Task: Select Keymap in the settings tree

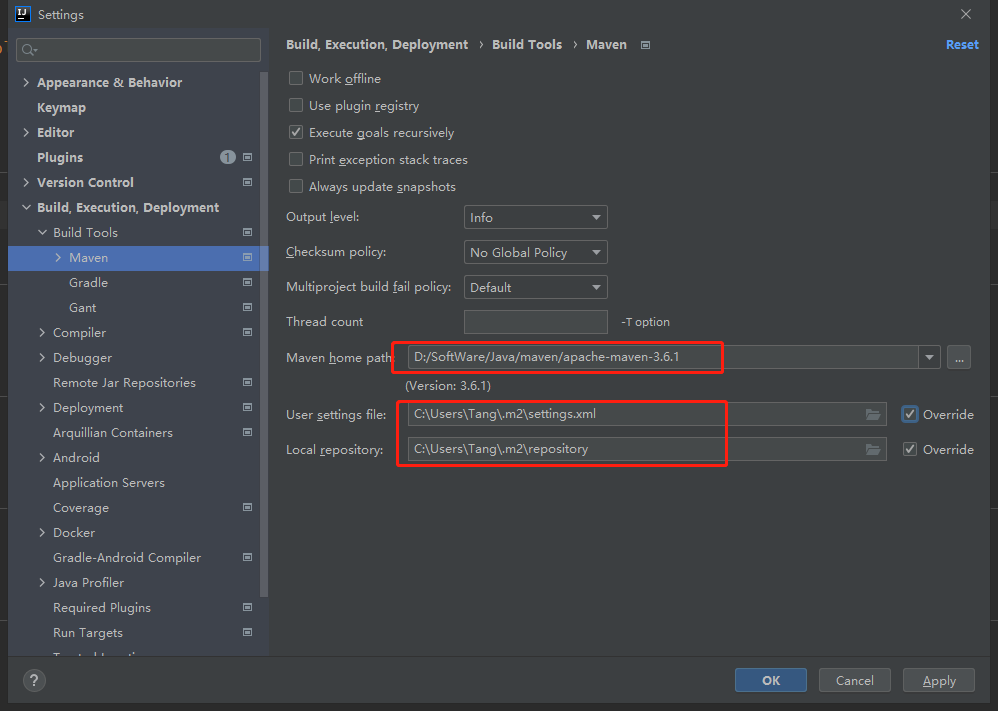Action: tap(61, 108)
